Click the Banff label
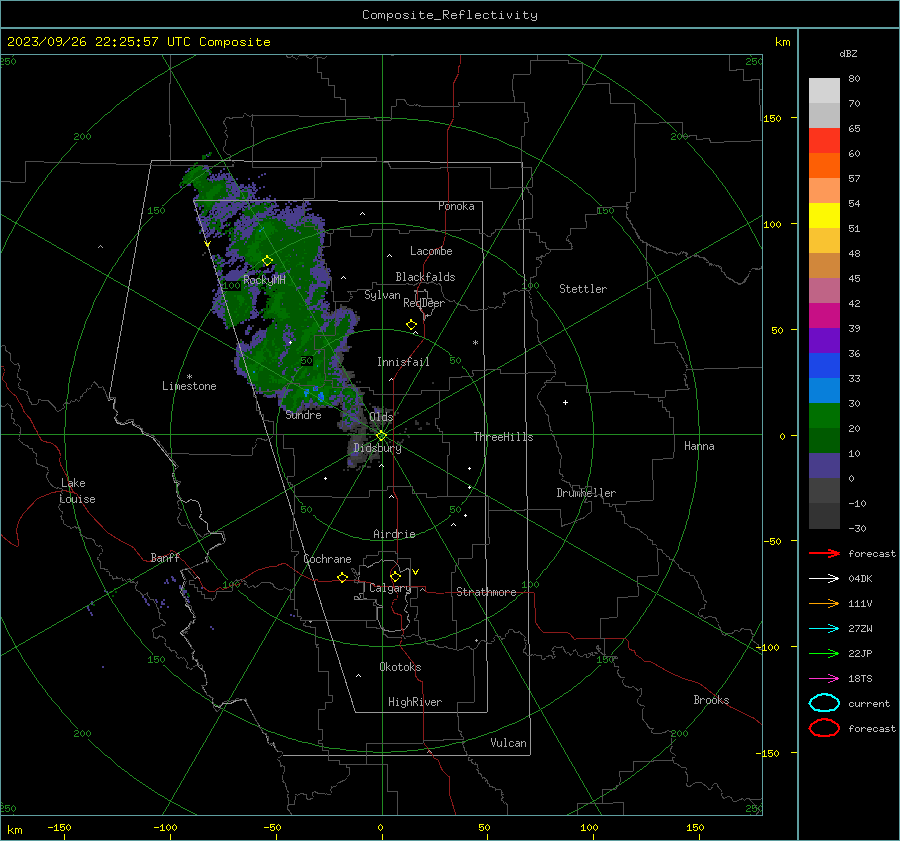The height and width of the screenshot is (841, 900). (x=165, y=557)
